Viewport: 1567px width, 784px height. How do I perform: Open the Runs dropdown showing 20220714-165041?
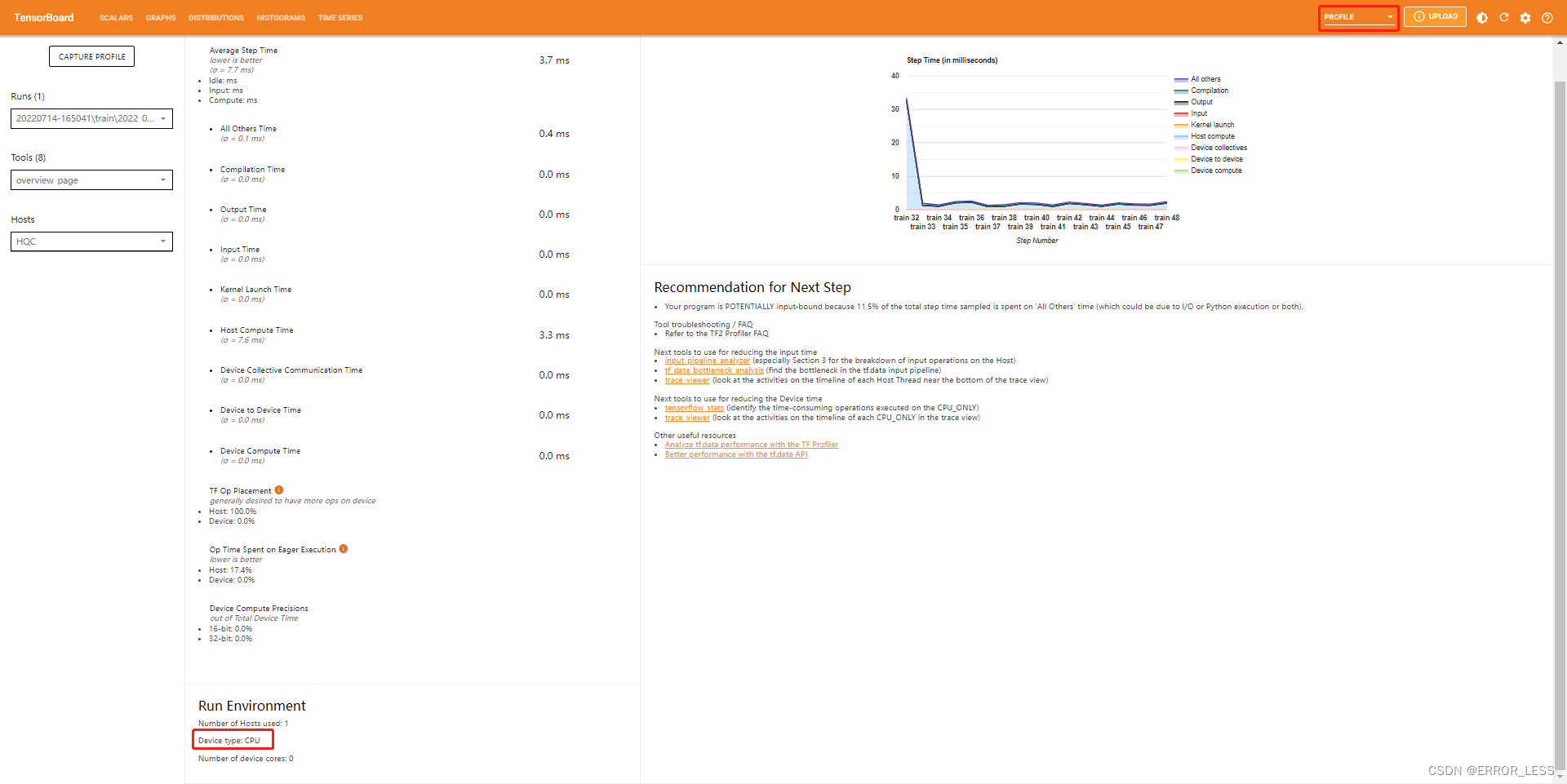91,118
